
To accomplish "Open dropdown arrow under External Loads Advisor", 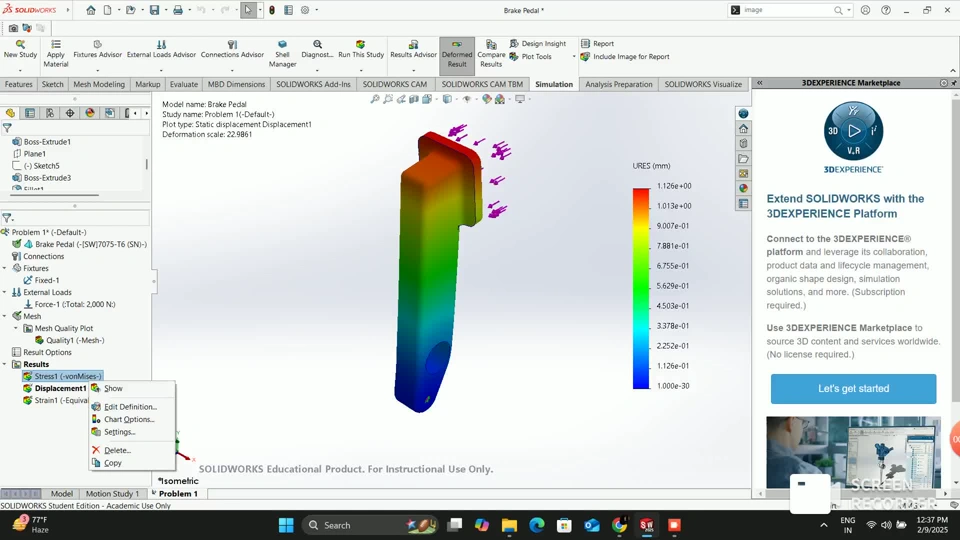I will [161, 70].
